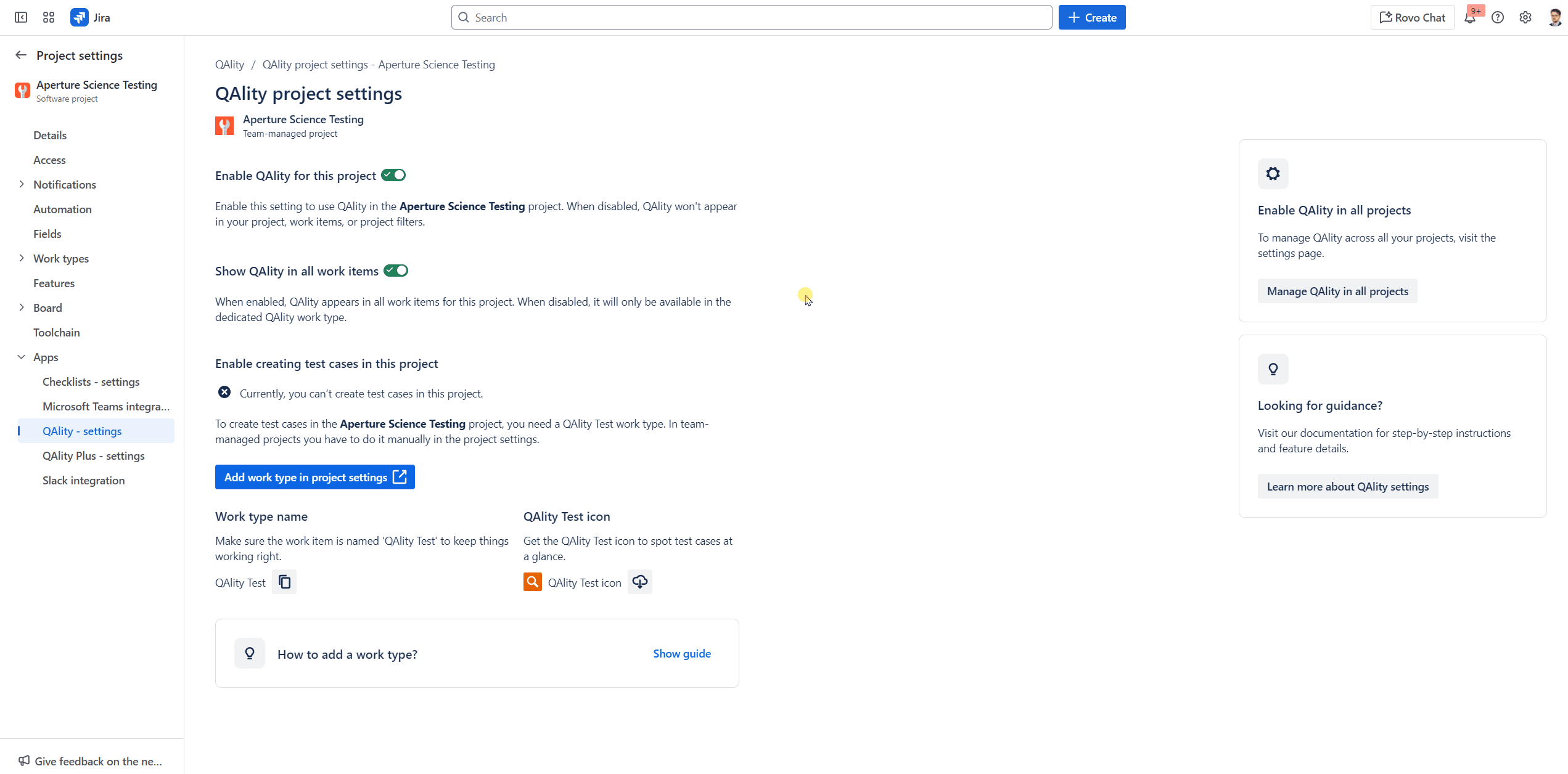Collapse the sidebar with the panel icon
Screen dimensions: 1568x774
pyautogui.click(x=21, y=17)
